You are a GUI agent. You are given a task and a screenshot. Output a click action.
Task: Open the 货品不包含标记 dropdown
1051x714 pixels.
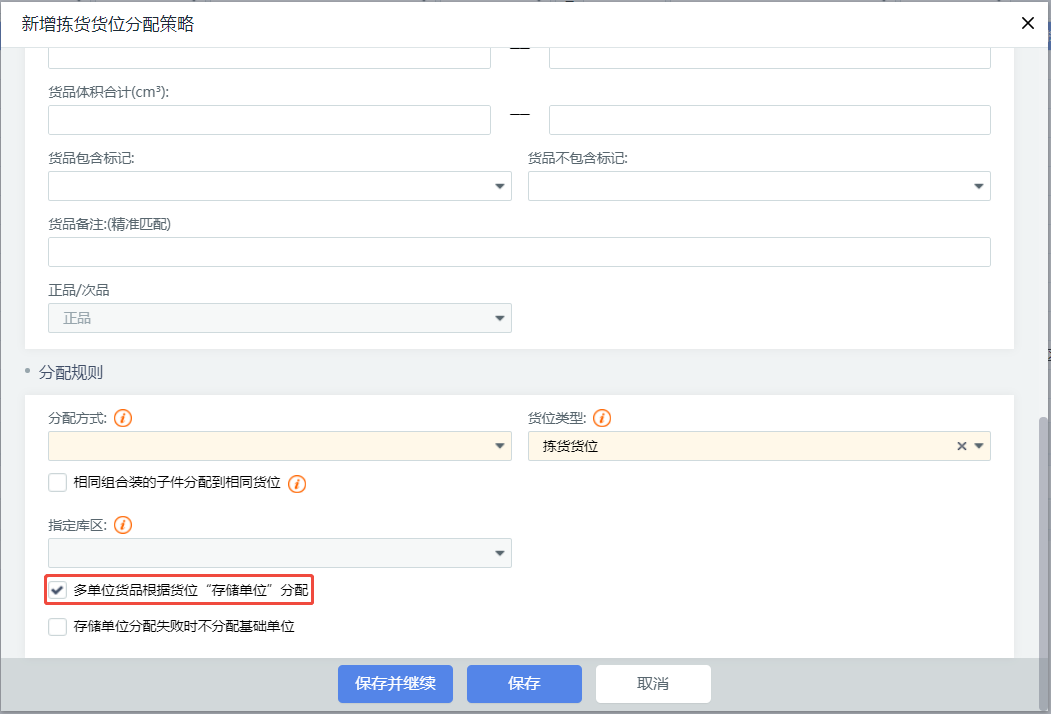click(759, 186)
